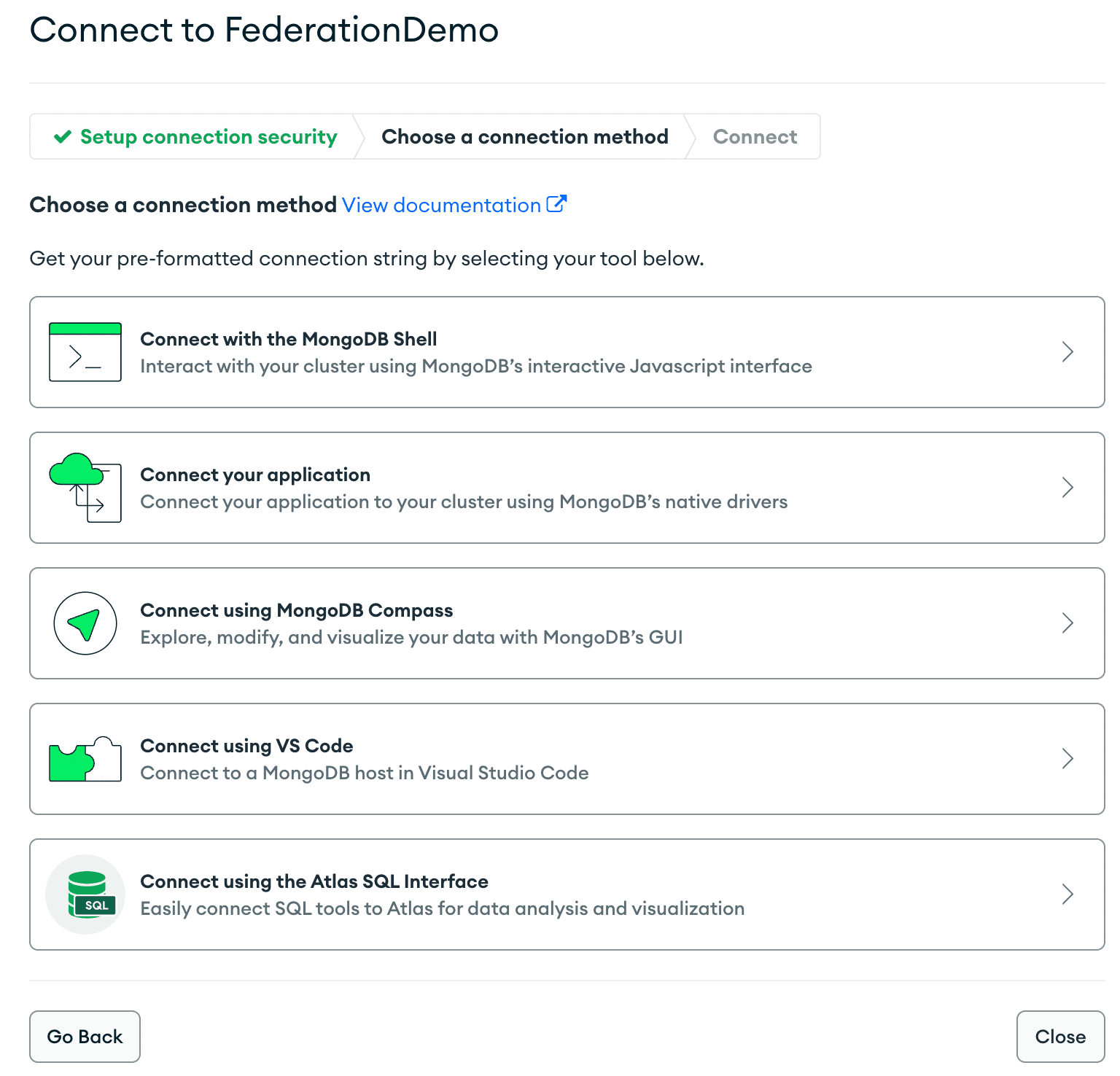The image size is (1120, 1076).
Task: Expand the VS Code connection chevron
Action: 1067,759
